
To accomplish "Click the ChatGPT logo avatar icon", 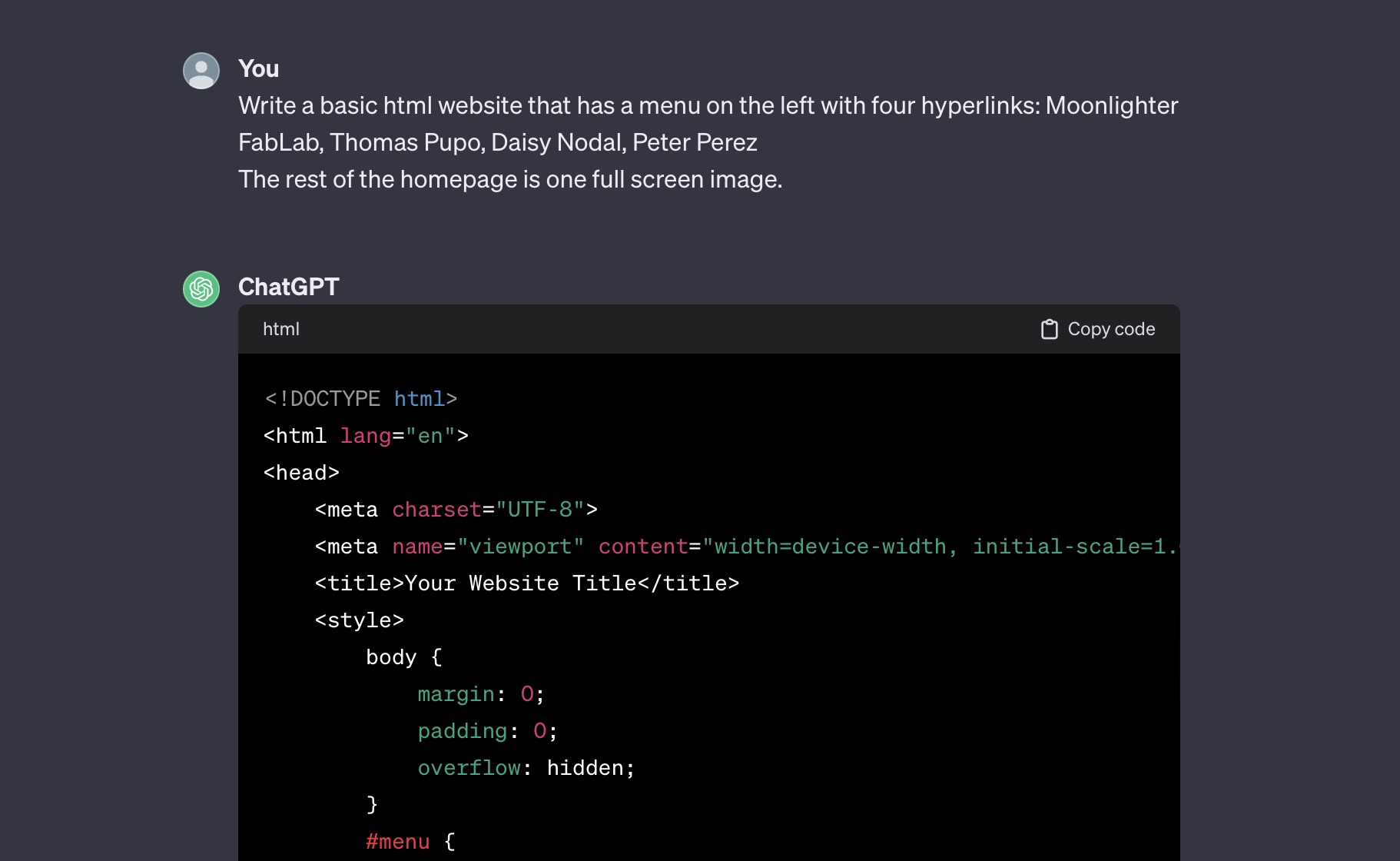I will click(201, 289).
